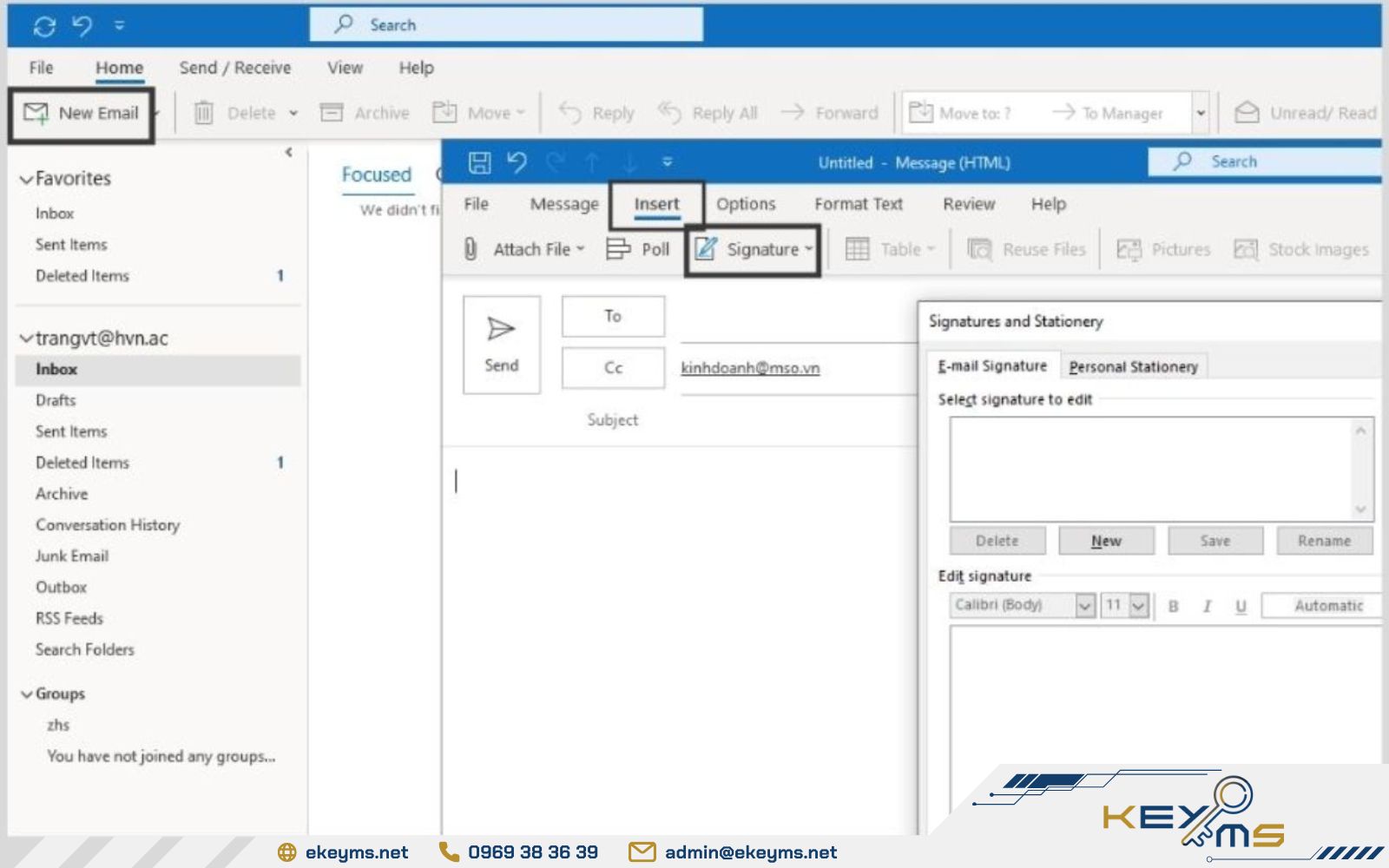The height and width of the screenshot is (868, 1389).
Task: Click the Undo icon in message window title bar
Action: [517, 162]
